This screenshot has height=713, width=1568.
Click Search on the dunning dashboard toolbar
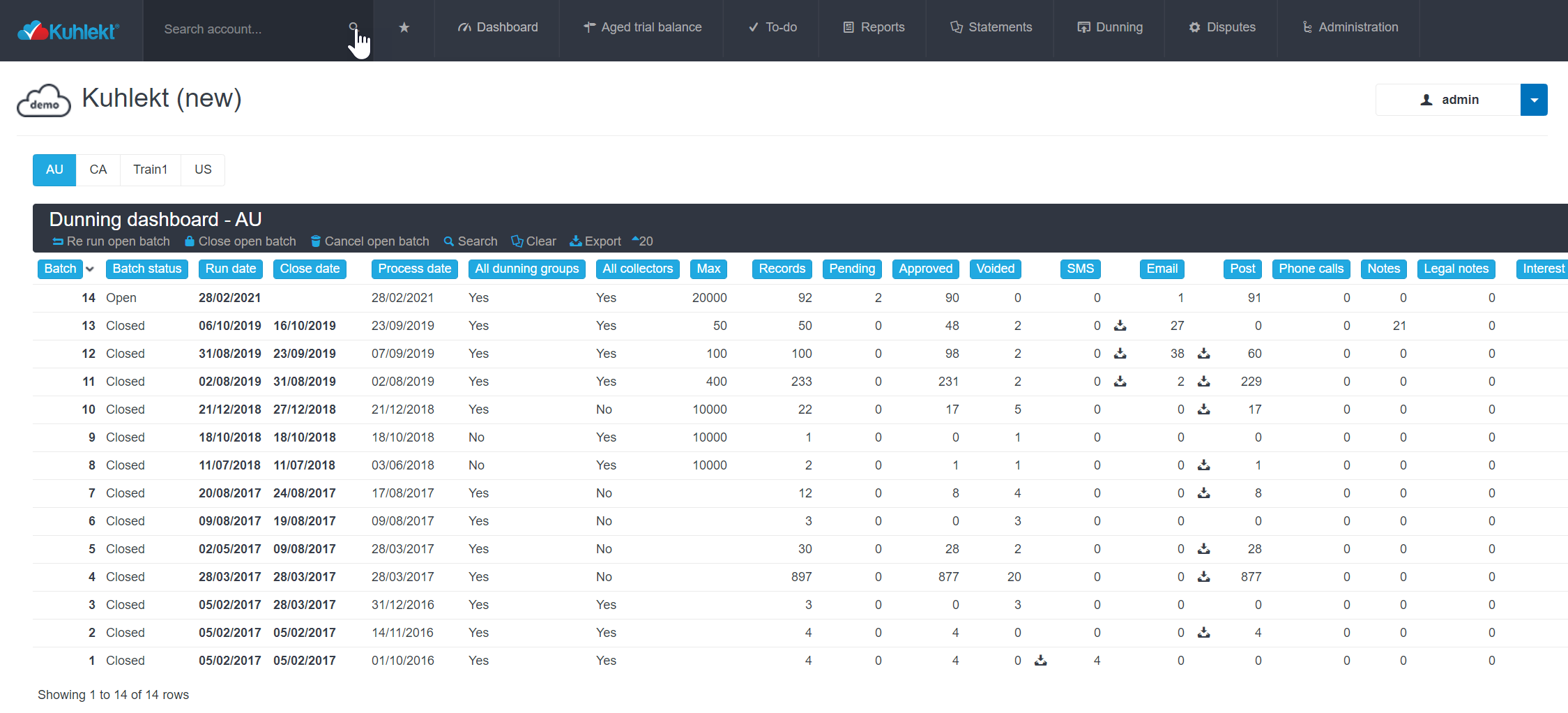470,241
